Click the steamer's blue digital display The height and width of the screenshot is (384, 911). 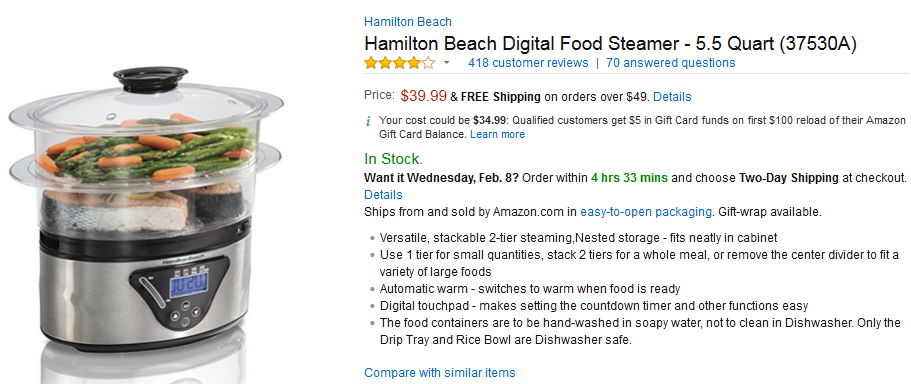tap(188, 286)
